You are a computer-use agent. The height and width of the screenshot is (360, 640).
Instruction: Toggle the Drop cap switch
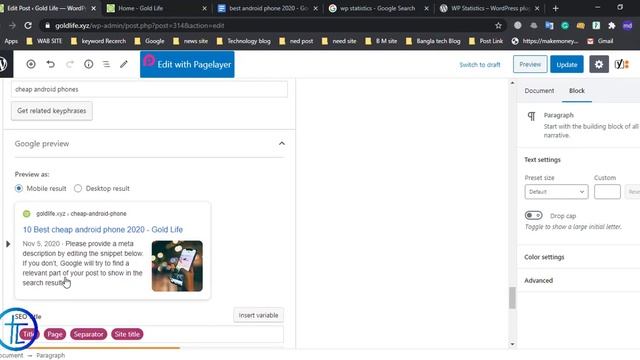click(533, 215)
